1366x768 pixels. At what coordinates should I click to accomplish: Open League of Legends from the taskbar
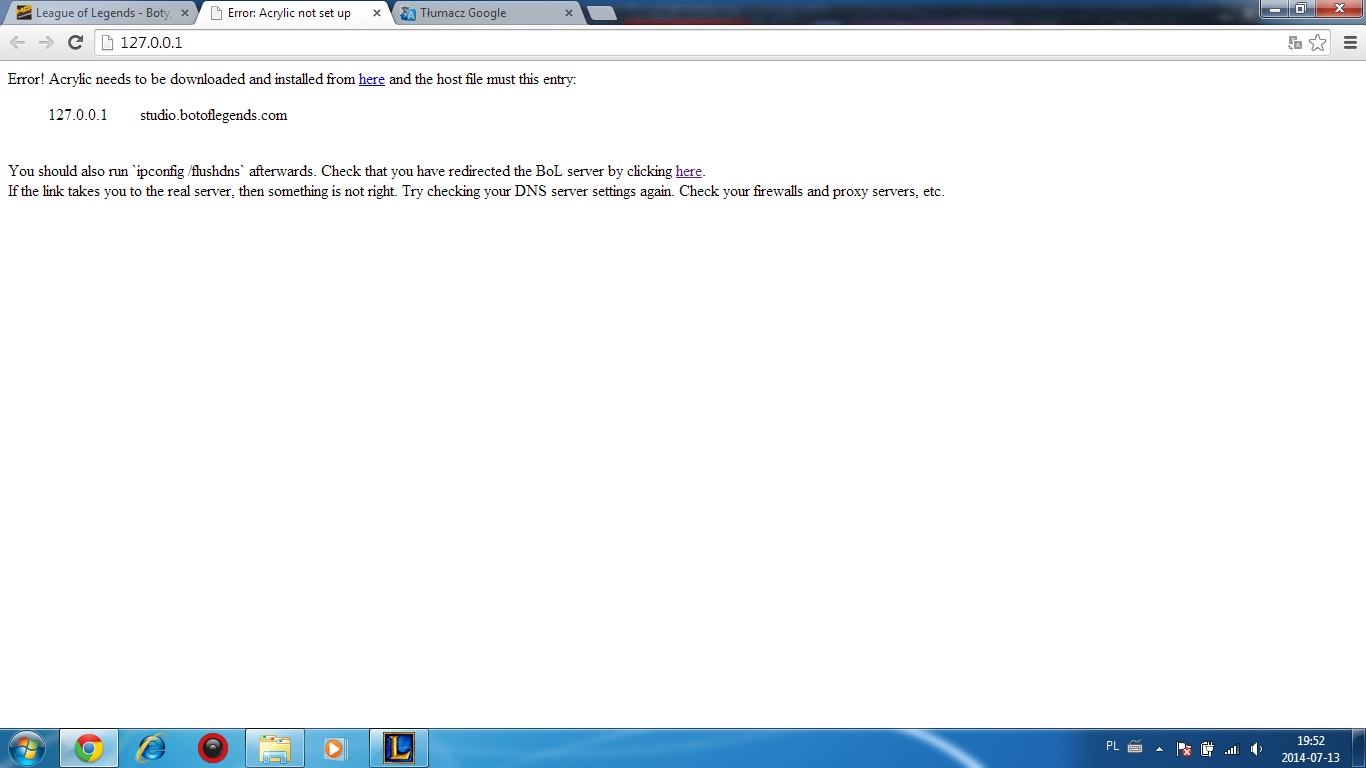(399, 748)
